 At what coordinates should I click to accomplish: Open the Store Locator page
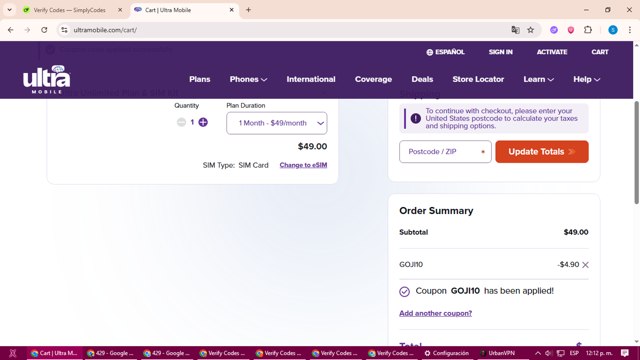coord(478,79)
